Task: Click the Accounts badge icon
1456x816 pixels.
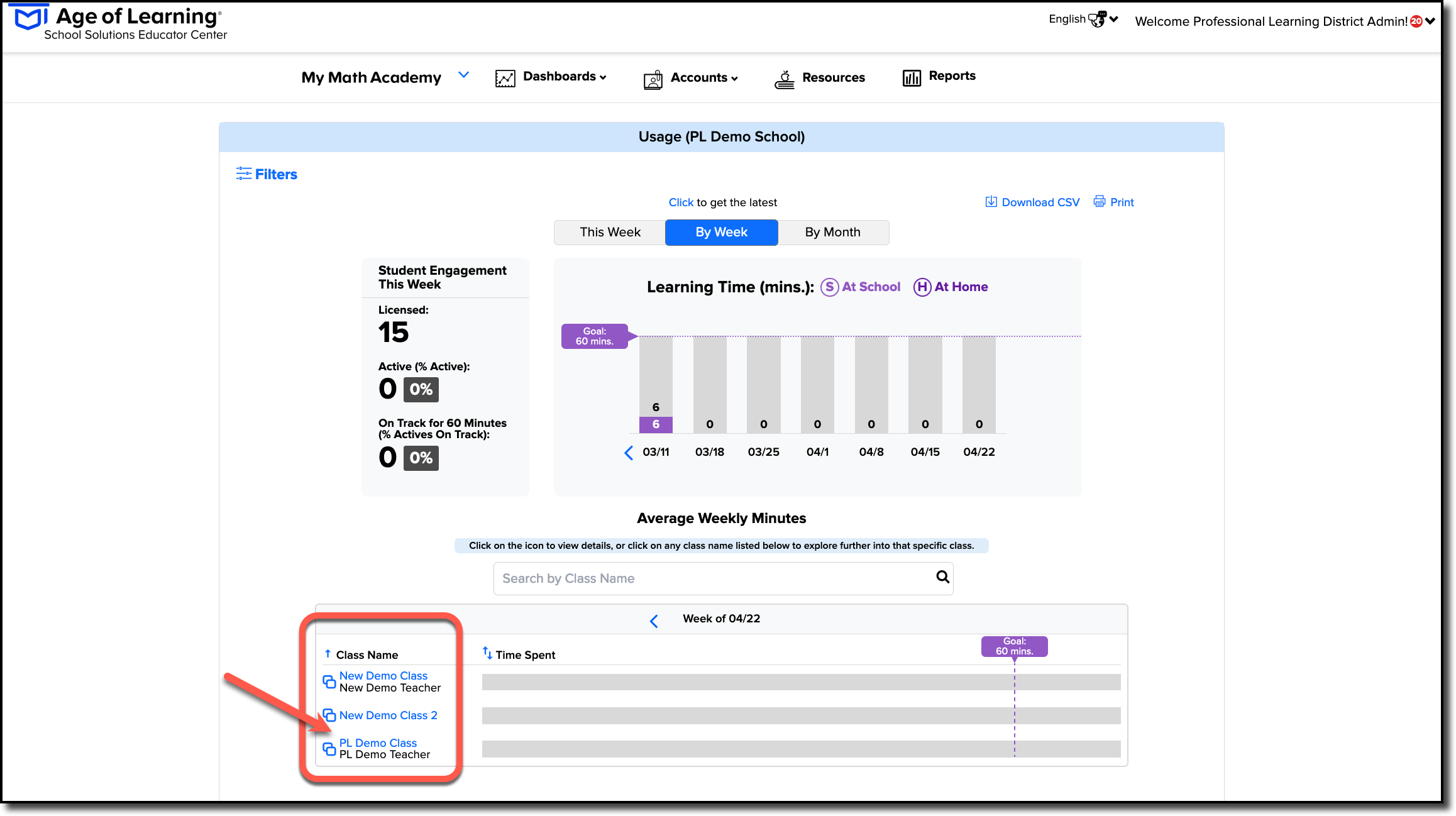Action: (x=653, y=79)
